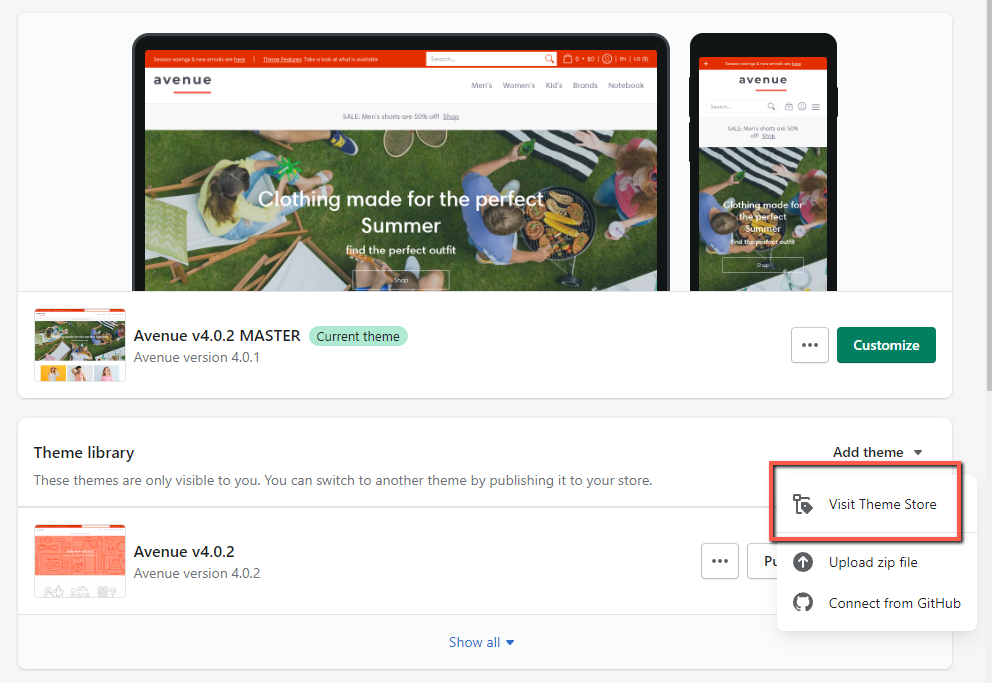The height and width of the screenshot is (683, 992).
Task: Click the cart icon in desktop preview header
Action: click(568, 59)
